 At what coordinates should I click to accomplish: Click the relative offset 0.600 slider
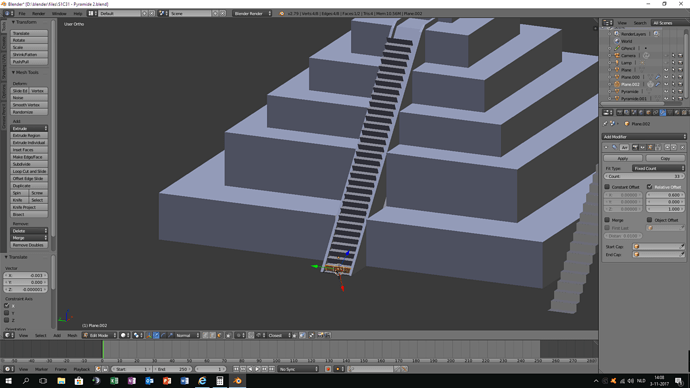coord(665,195)
